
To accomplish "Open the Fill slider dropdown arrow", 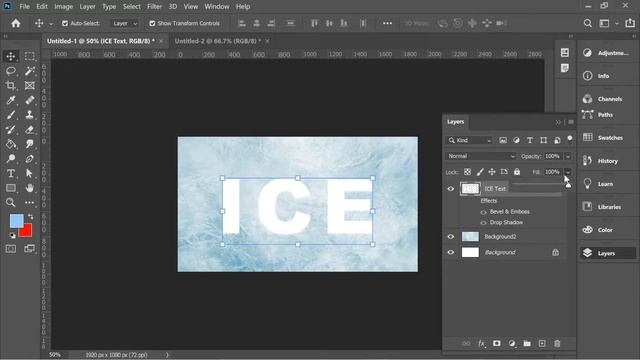I will [568, 172].
